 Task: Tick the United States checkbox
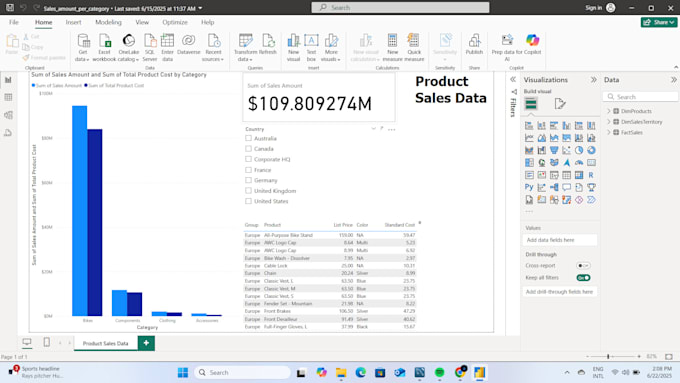tap(248, 201)
